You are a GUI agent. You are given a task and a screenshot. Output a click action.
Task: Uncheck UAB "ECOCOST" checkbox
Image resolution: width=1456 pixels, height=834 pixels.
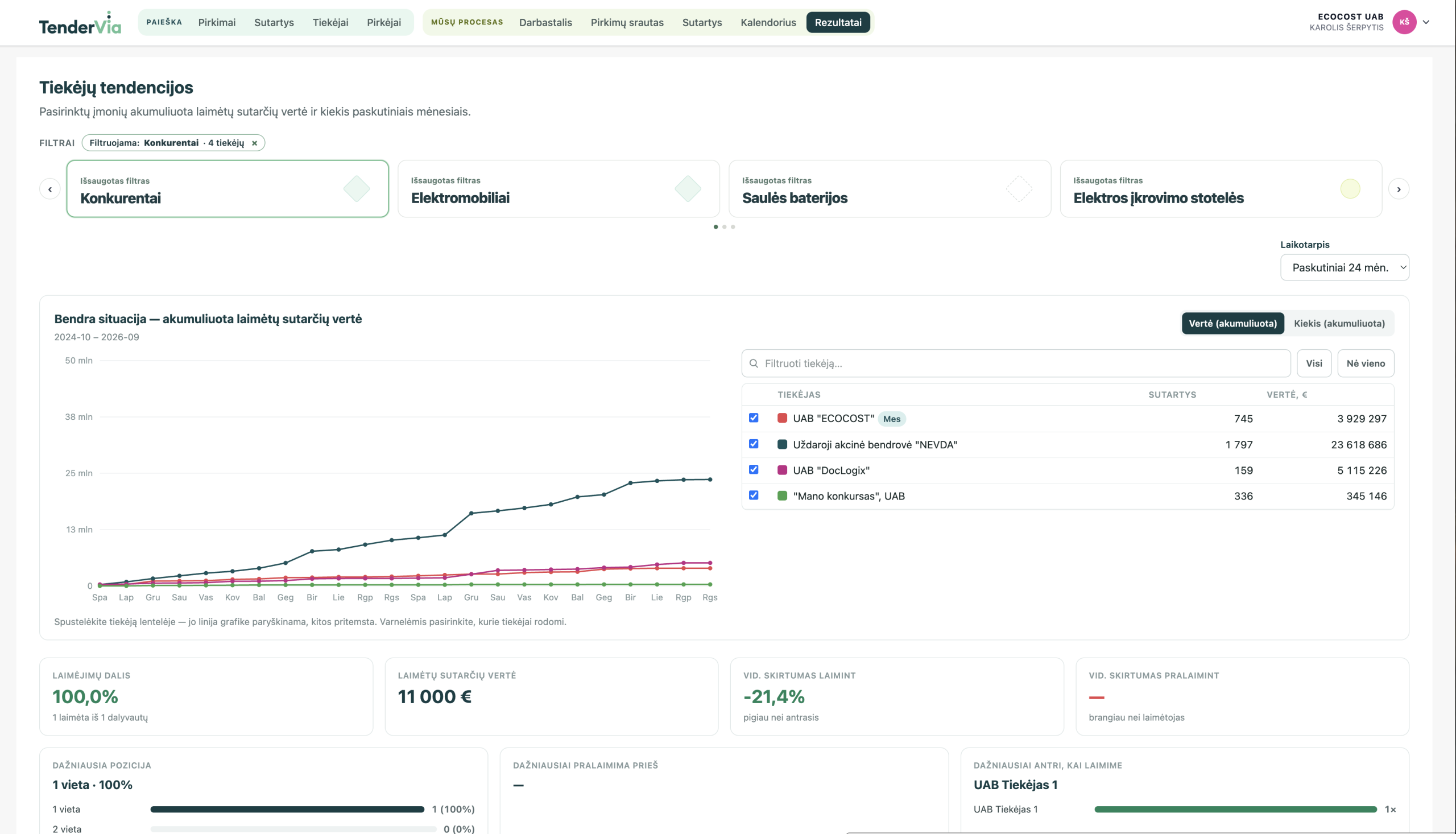pyautogui.click(x=754, y=418)
